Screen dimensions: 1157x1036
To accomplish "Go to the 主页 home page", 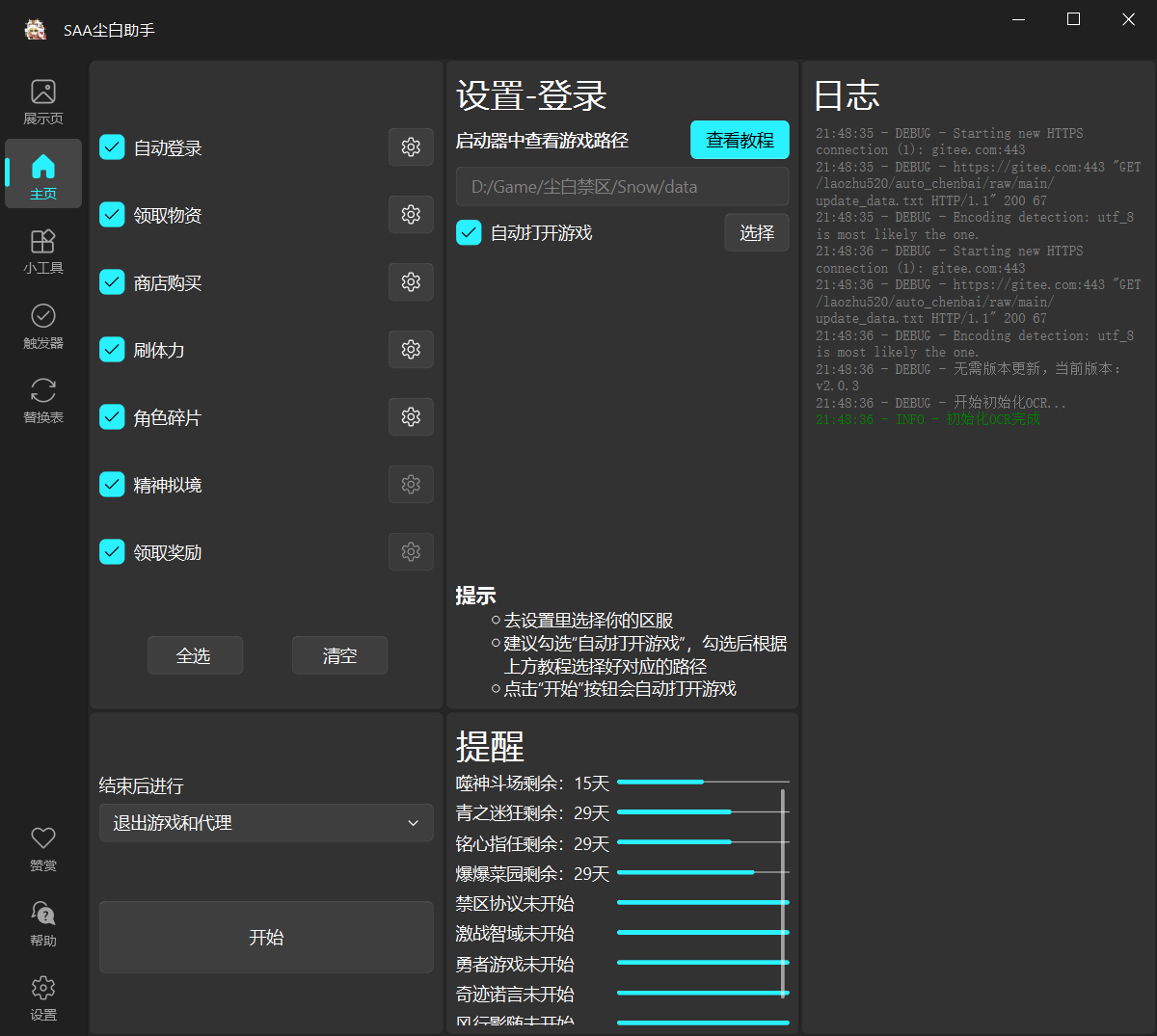I will pos(43,173).
